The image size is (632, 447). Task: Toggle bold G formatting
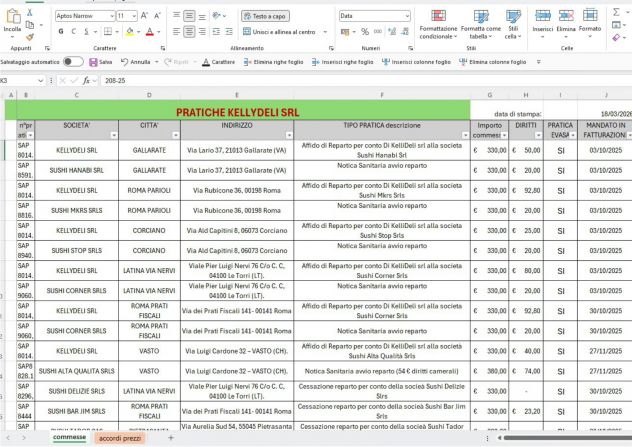pyautogui.click(x=61, y=31)
